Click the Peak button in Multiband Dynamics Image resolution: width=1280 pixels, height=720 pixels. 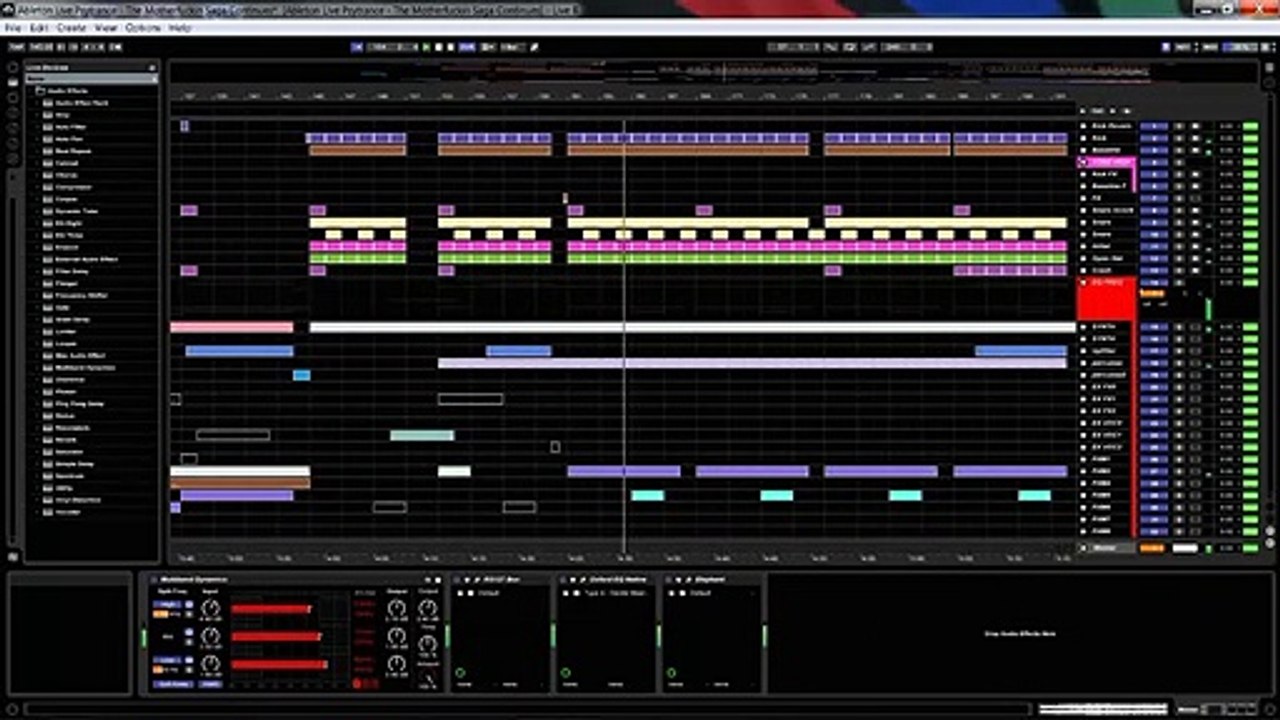(x=210, y=684)
